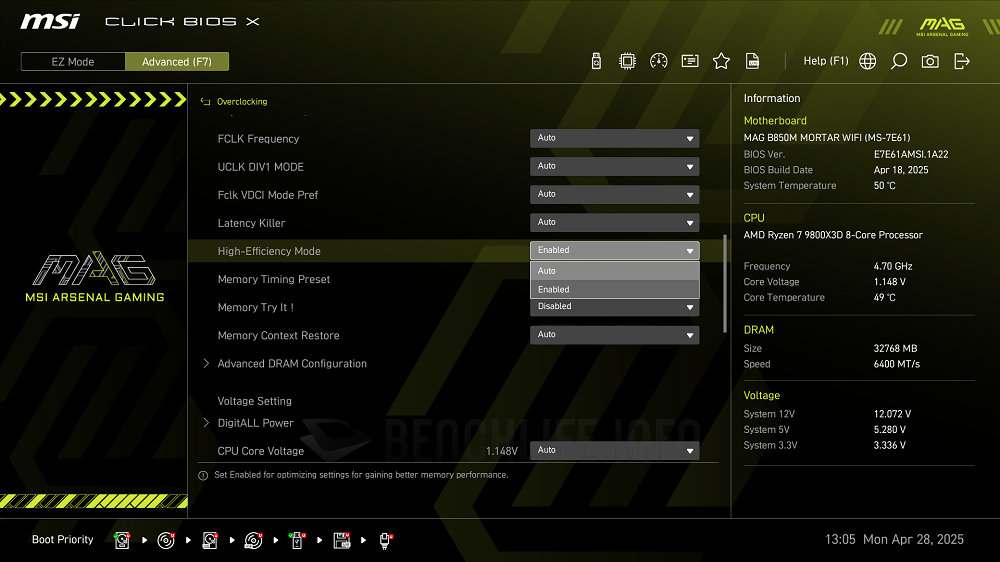Screen dimensions: 1000x562
Task: Open Help (F1)
Action: coord(825,61)
